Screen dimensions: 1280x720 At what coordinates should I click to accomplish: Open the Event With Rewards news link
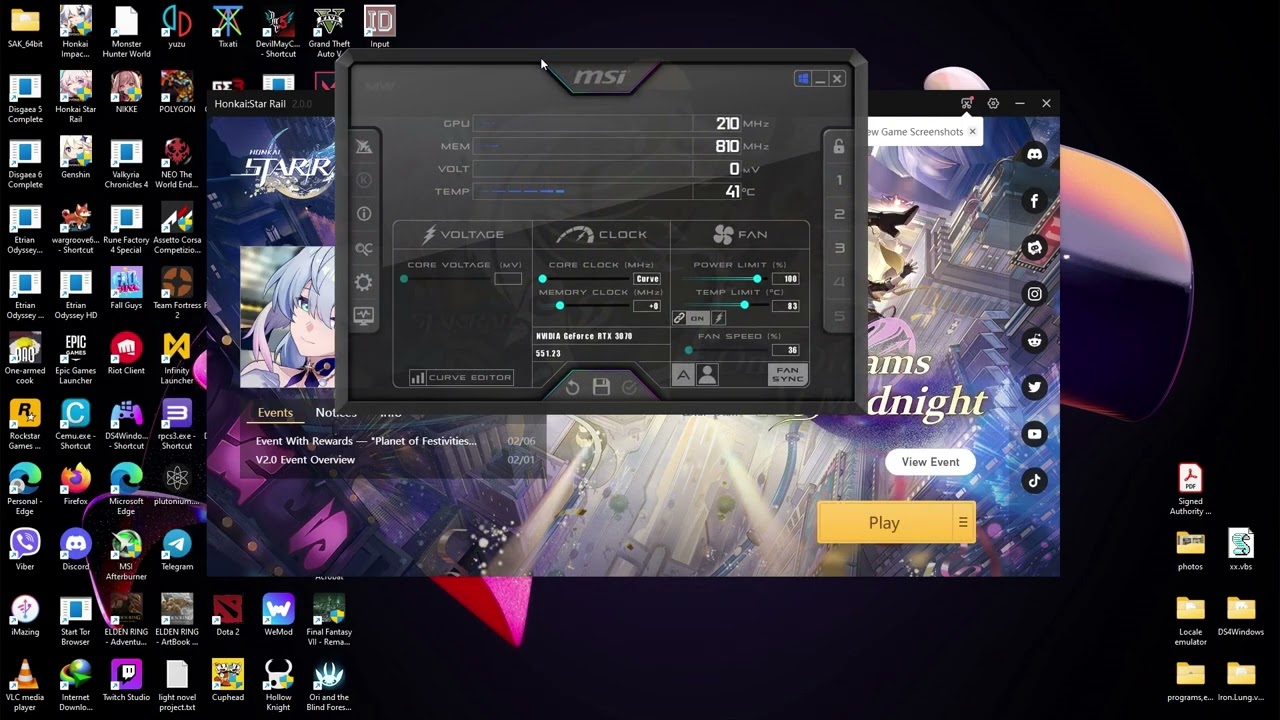(366, 441)
